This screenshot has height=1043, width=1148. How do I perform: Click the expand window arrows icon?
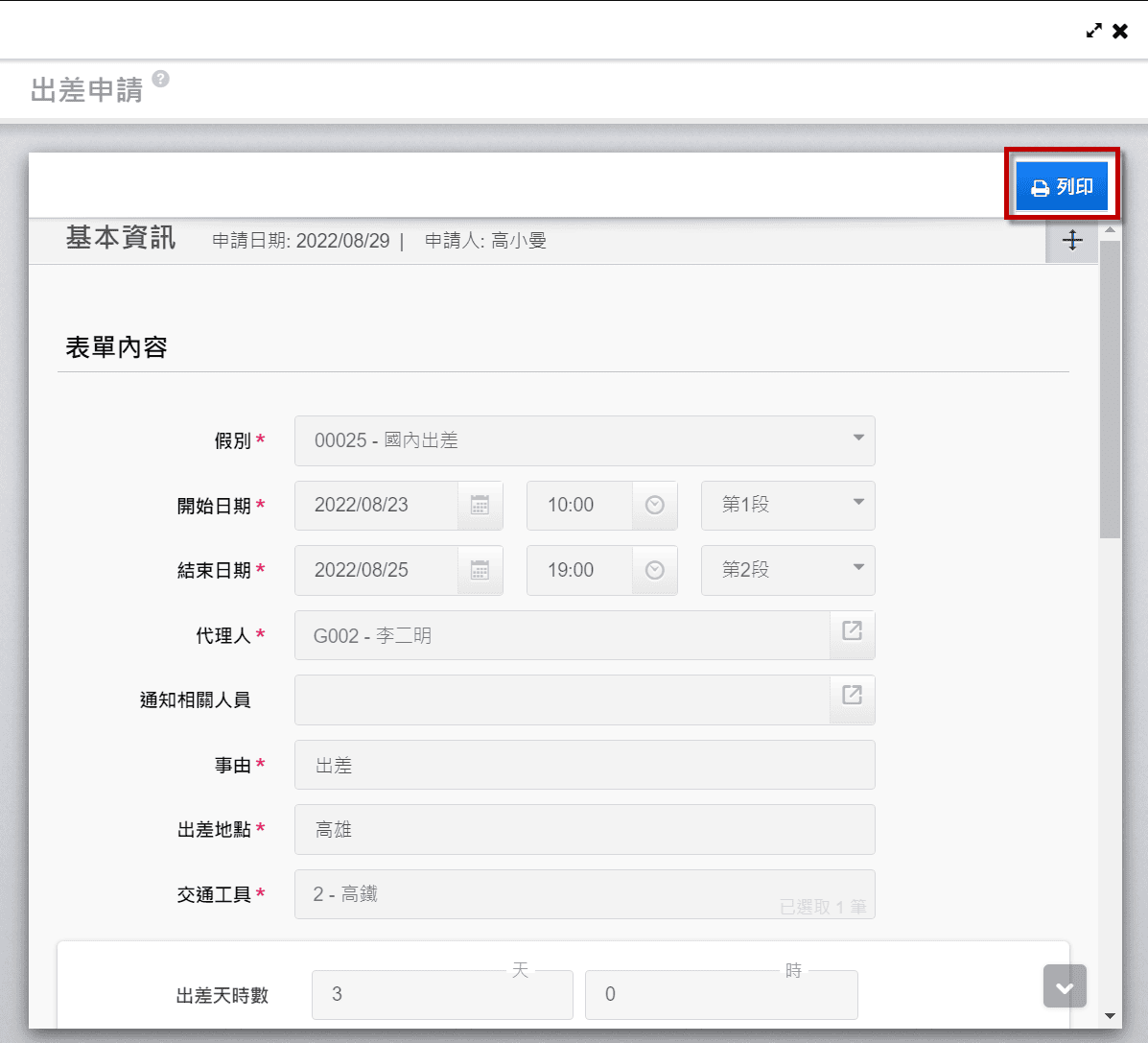(1093, 31)
